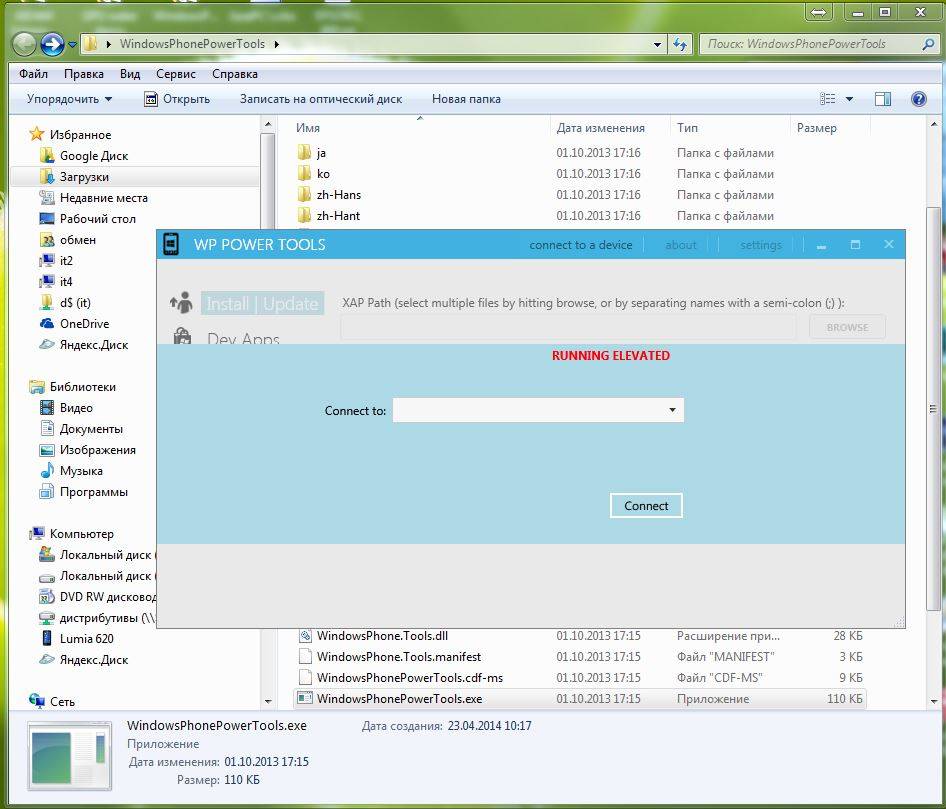Click the refresh button beside address bar
946x809 pixels.
[x=680, y=44]
